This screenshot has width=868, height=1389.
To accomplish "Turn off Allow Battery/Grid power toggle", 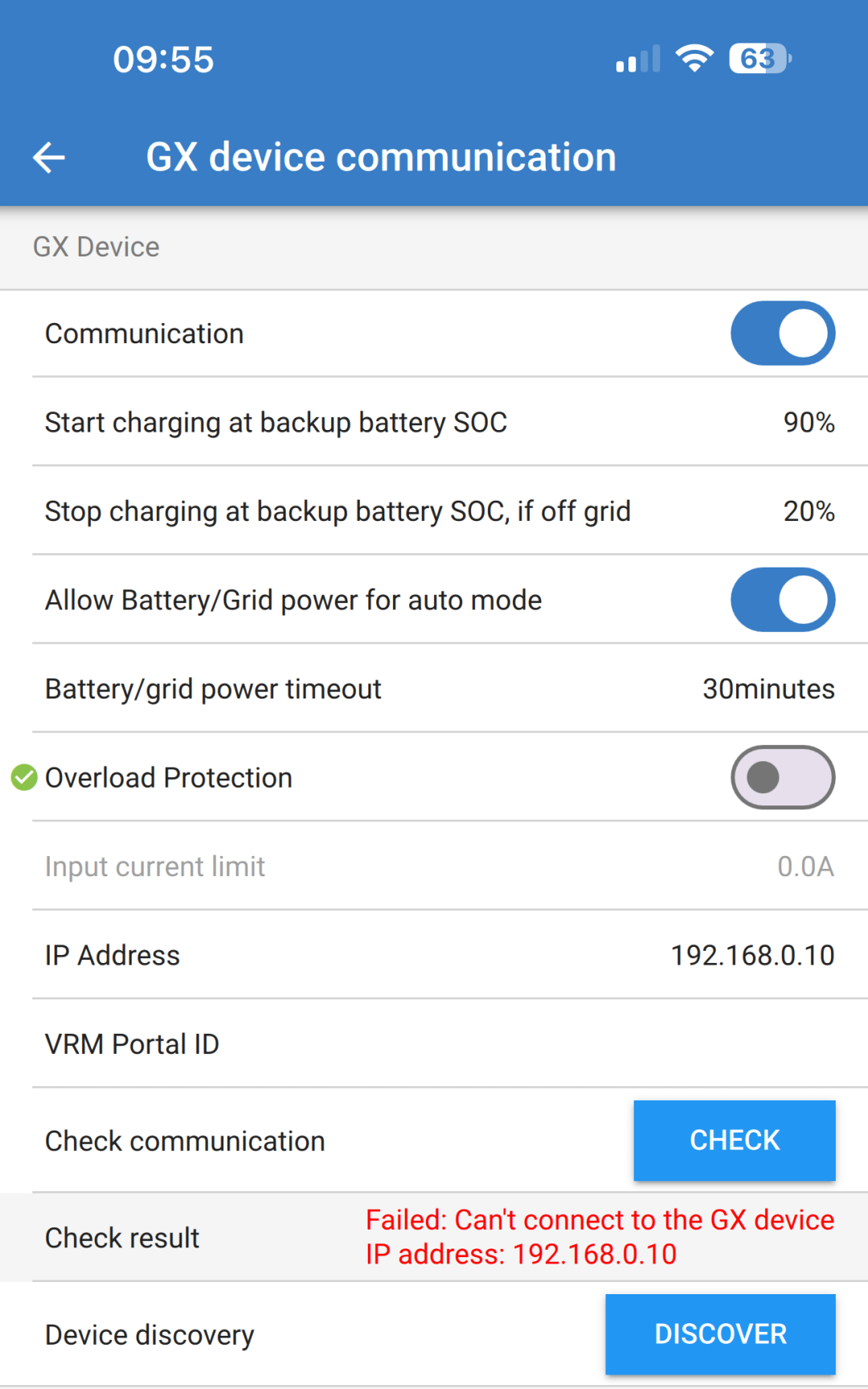I will [x=782, y=600].
